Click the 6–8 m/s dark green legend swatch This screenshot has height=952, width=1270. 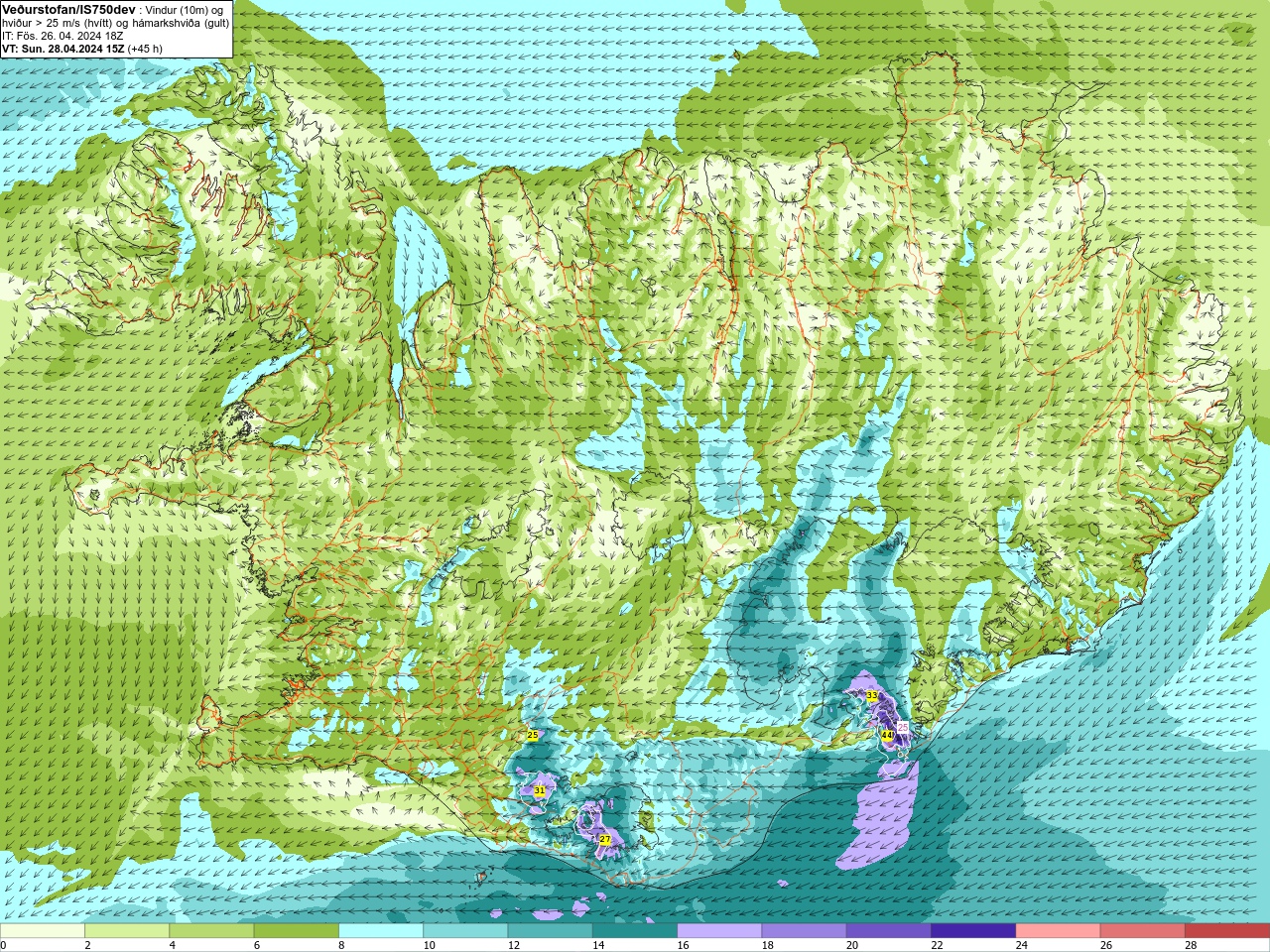point(297,931)
